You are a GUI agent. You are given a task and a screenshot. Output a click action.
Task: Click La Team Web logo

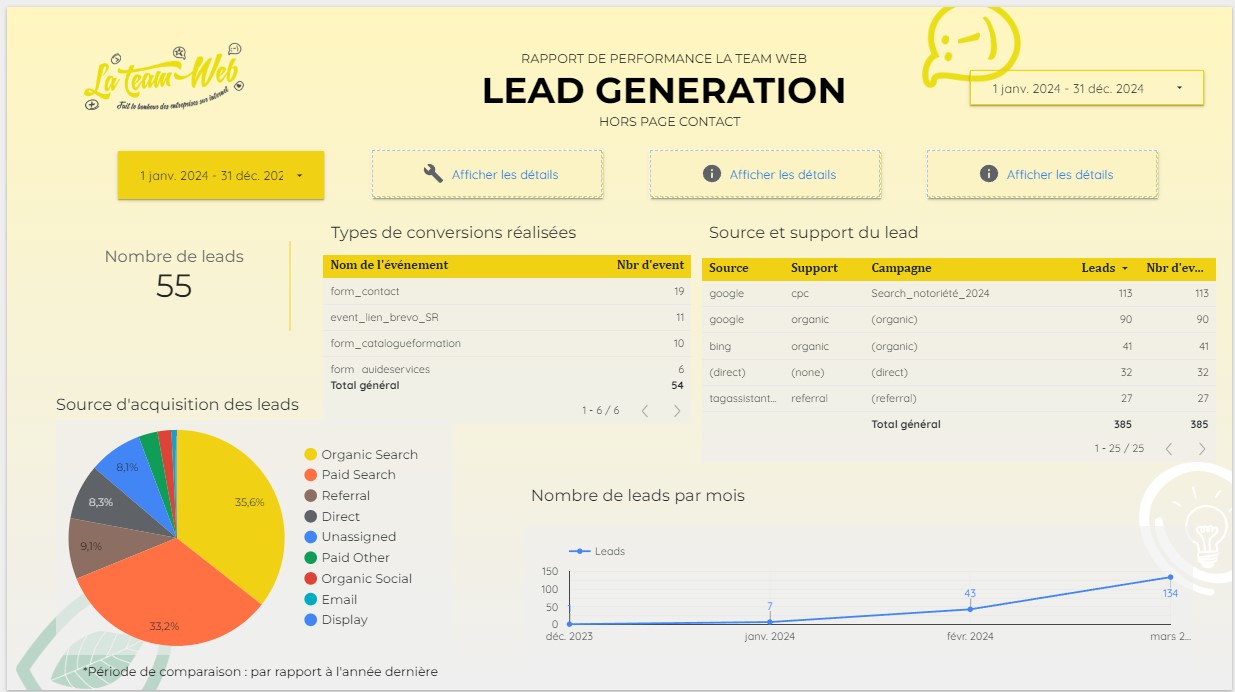point(165,76)
